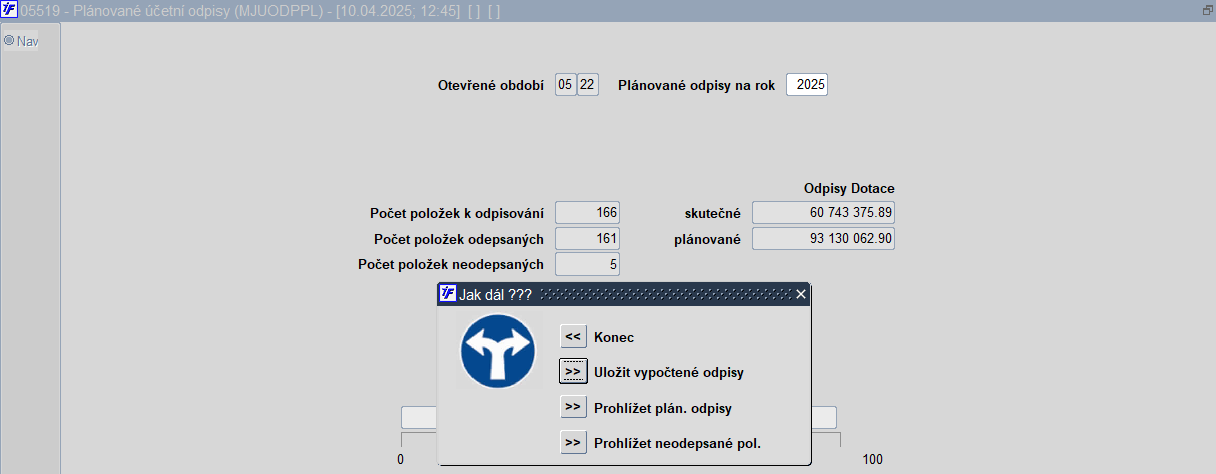The image size is (1216, 474).
Task: Click >> button for Prohlížet plán. odpisy
Action: point(573,407)
